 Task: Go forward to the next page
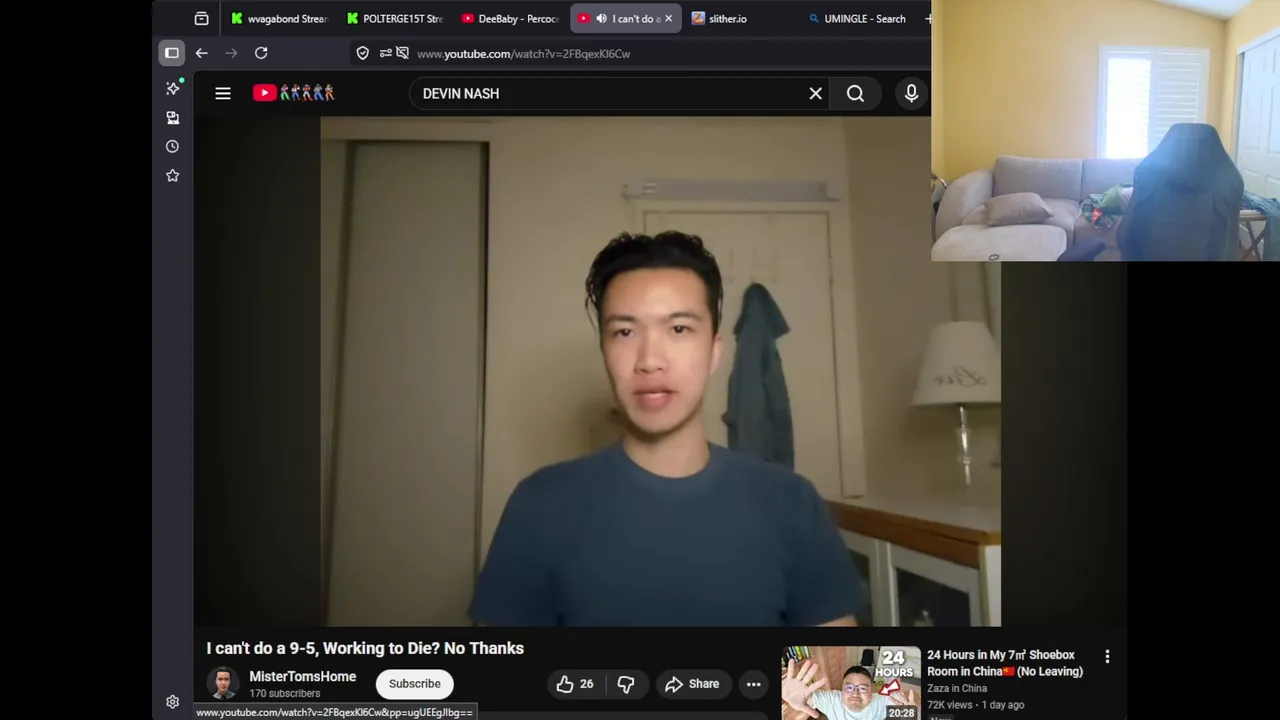(x=231, y=53)
